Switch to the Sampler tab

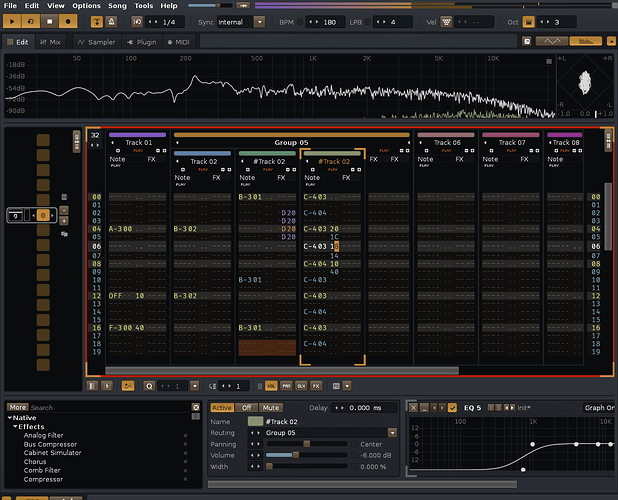96,42
